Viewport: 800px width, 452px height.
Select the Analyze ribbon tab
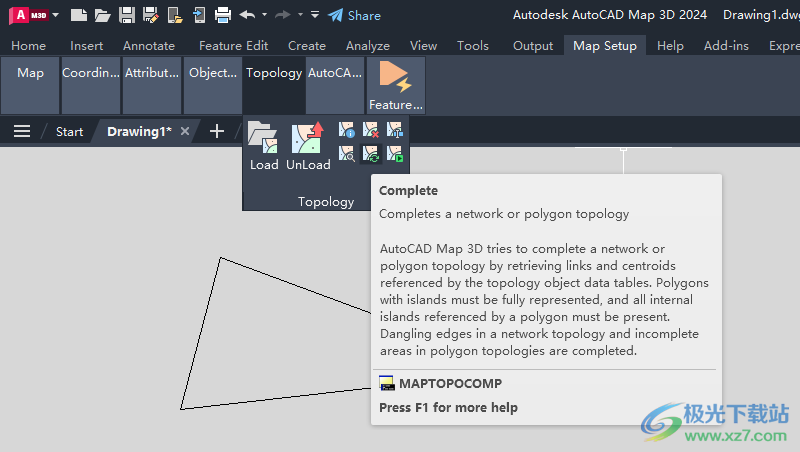(368, 46)
